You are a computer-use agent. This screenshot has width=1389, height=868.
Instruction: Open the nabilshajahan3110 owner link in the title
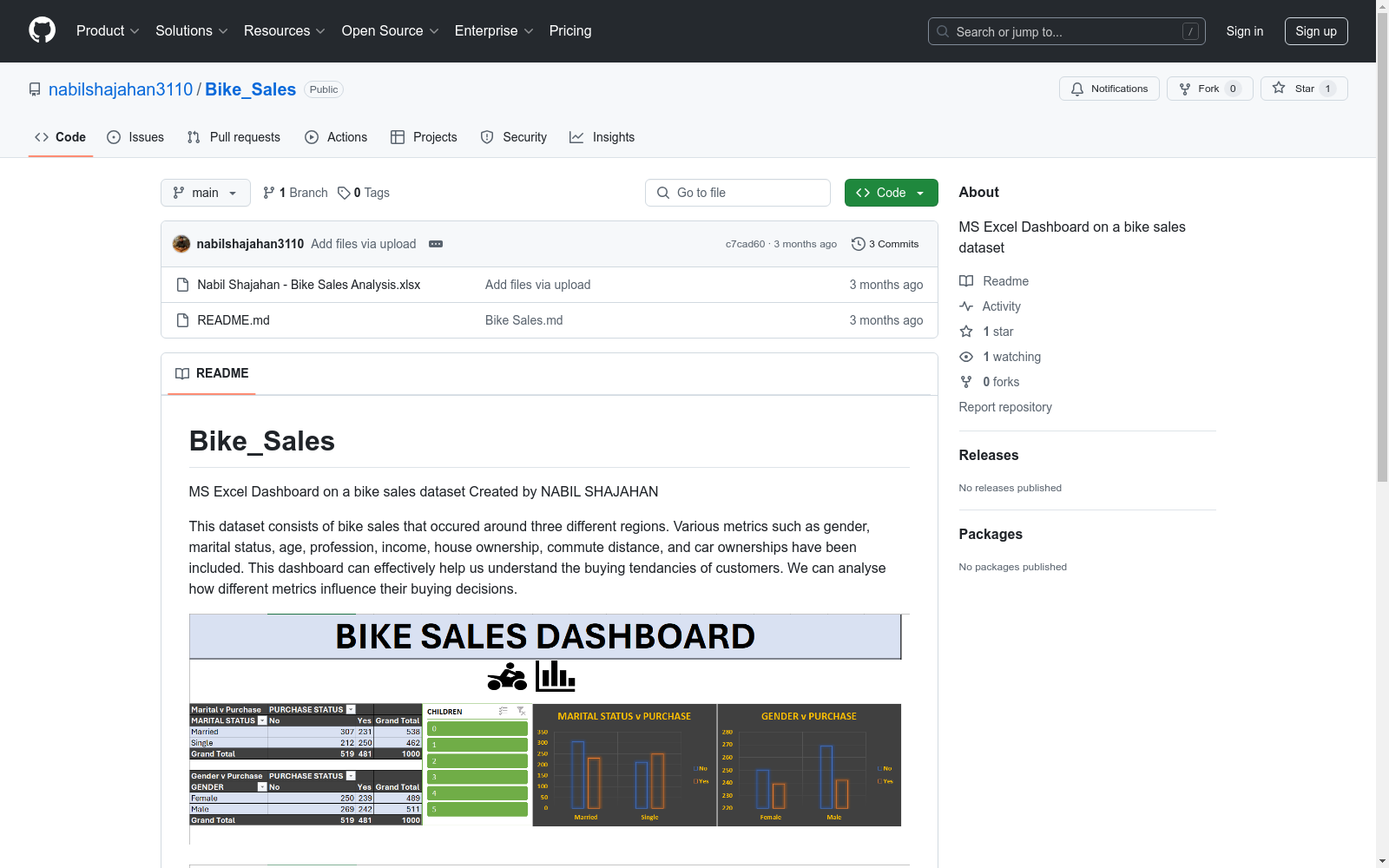point(121,89)
